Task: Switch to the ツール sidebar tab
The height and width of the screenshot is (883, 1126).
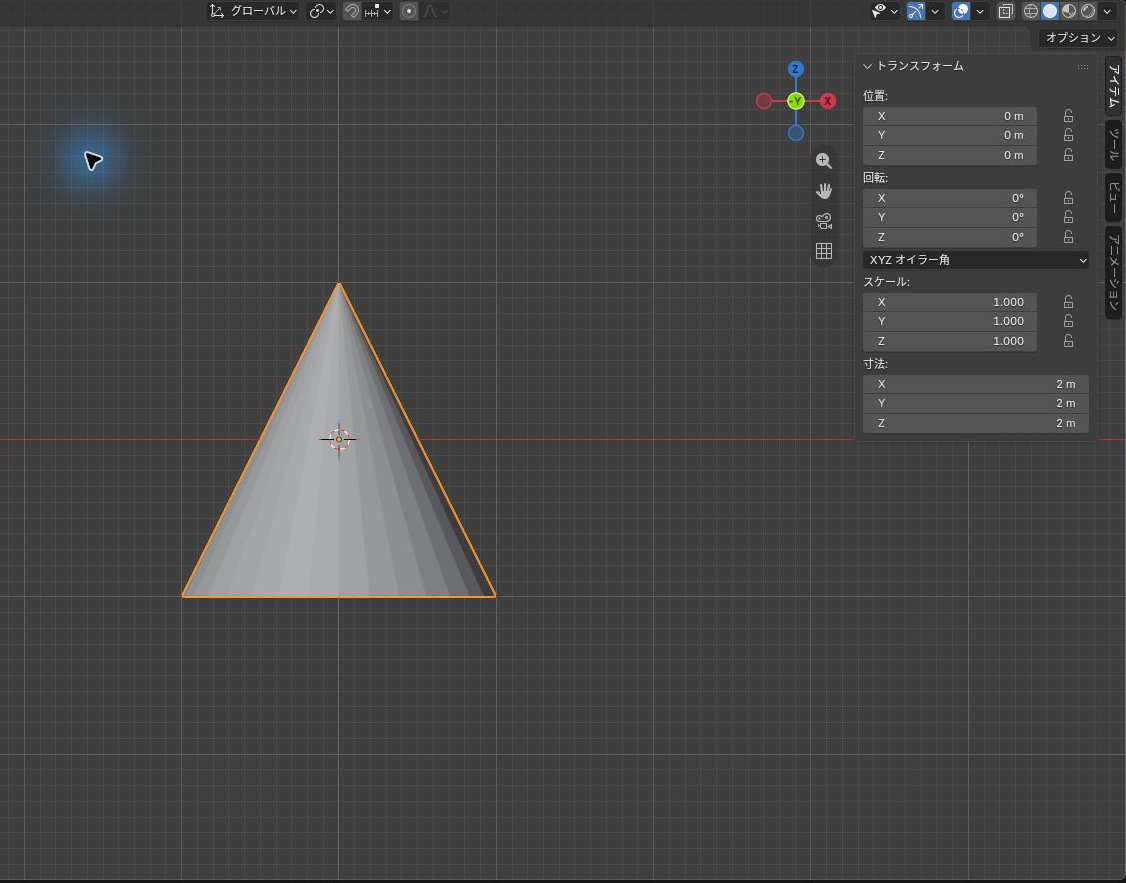Action: click(x=1114, y=144)
